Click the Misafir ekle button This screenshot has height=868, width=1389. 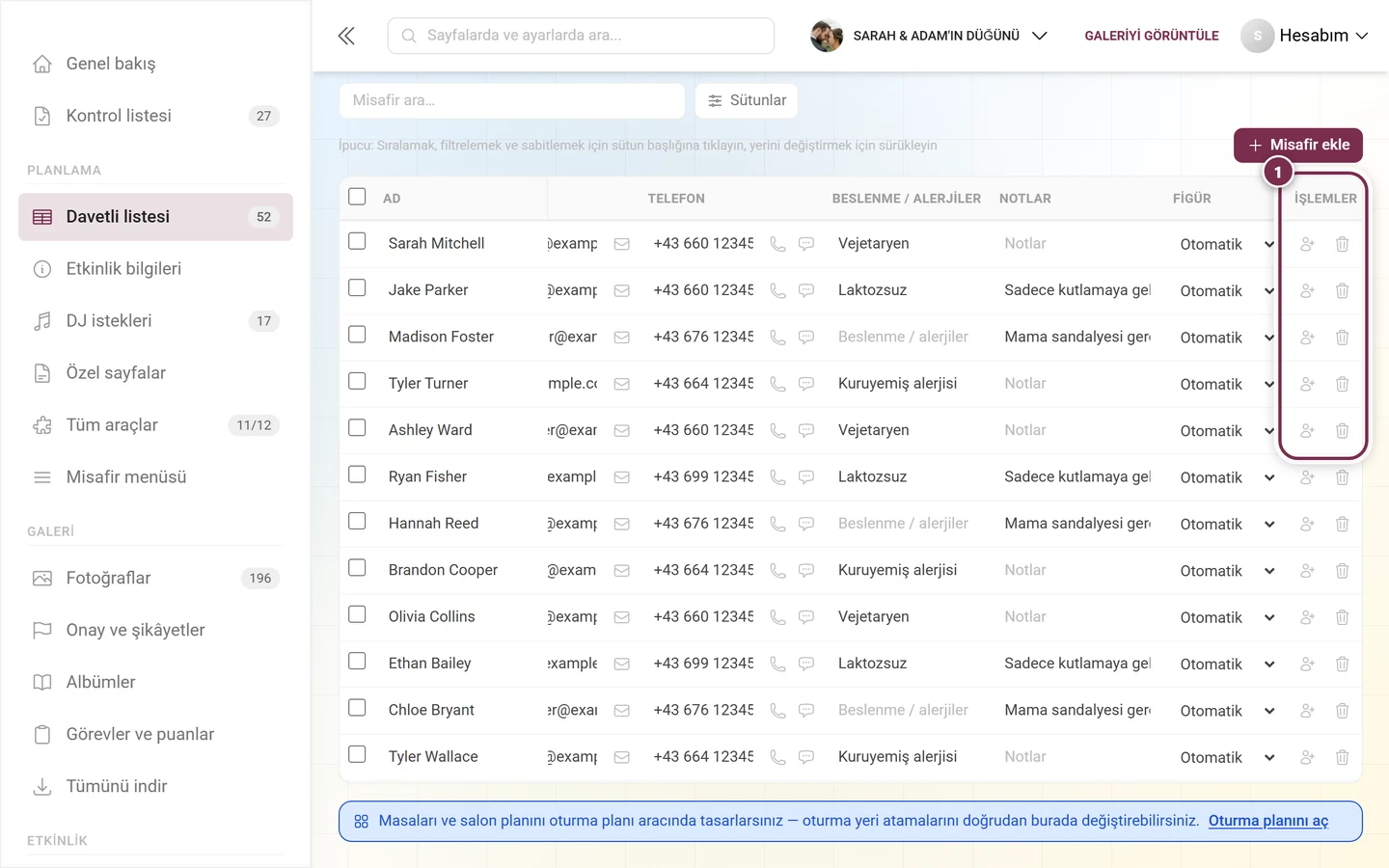[x=1298, y=145]
